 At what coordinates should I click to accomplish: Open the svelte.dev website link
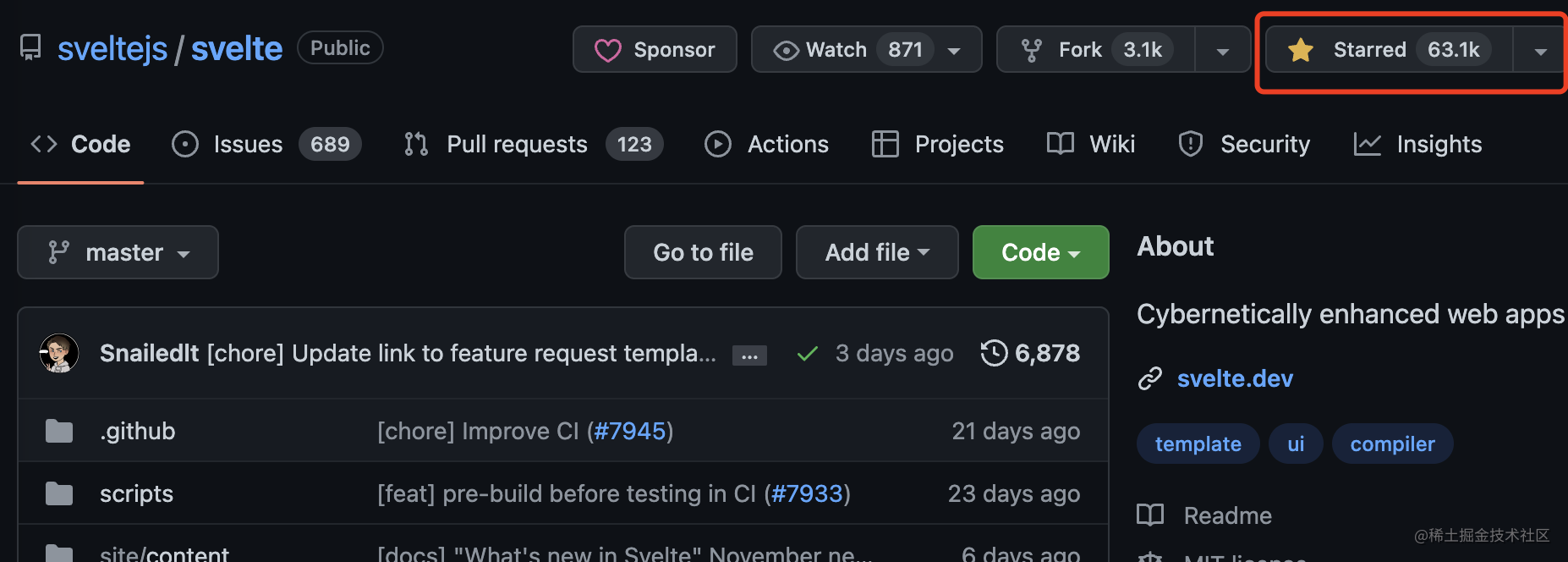coord(1235,378)
